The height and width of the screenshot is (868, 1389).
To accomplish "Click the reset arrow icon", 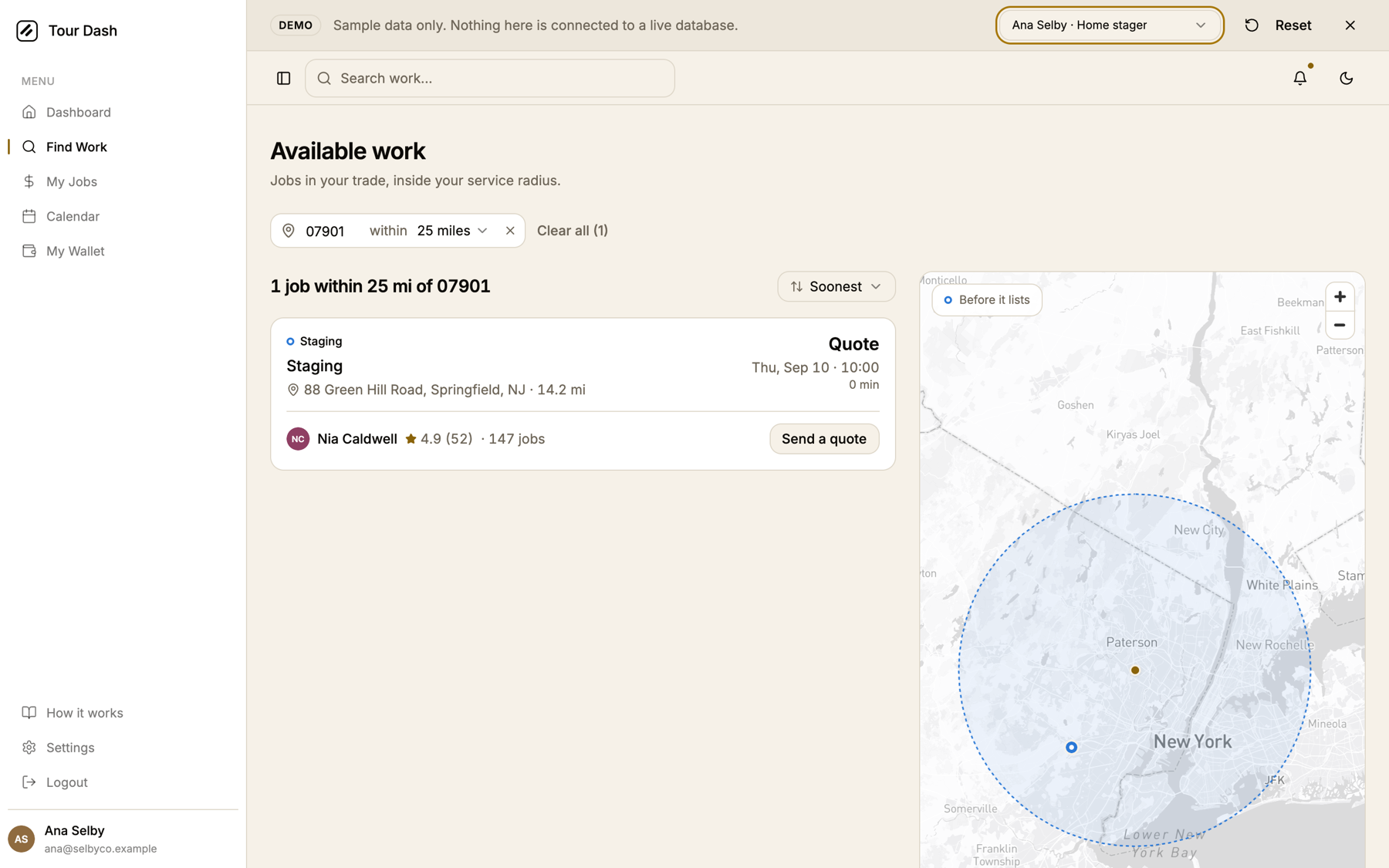I will click(x=1252, y=25).
